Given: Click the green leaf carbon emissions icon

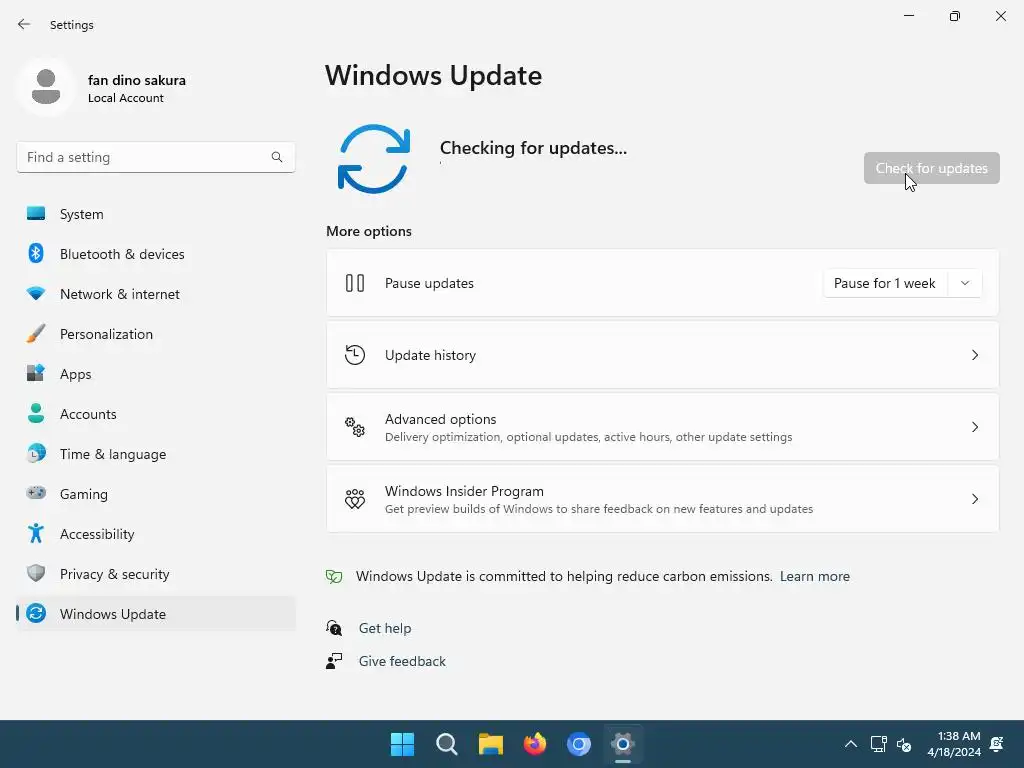Looking at the screenshot, I should coord(334,576).
